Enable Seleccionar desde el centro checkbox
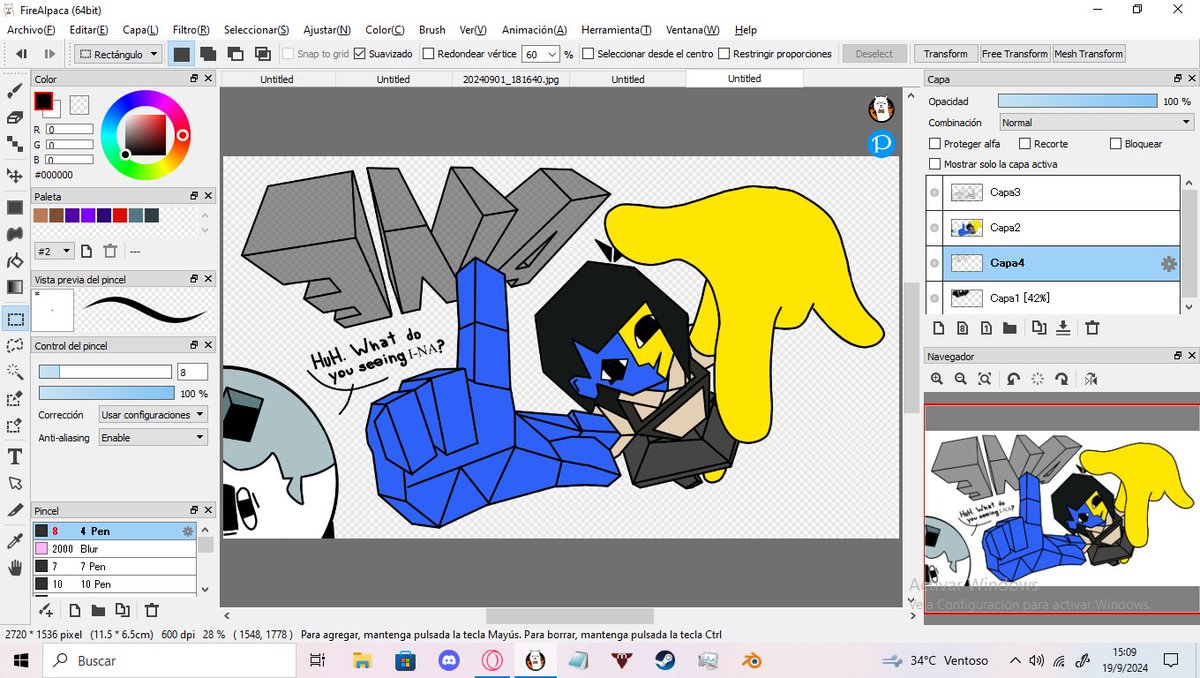This screenshot has height=678, width=1200. pos(588,54)
